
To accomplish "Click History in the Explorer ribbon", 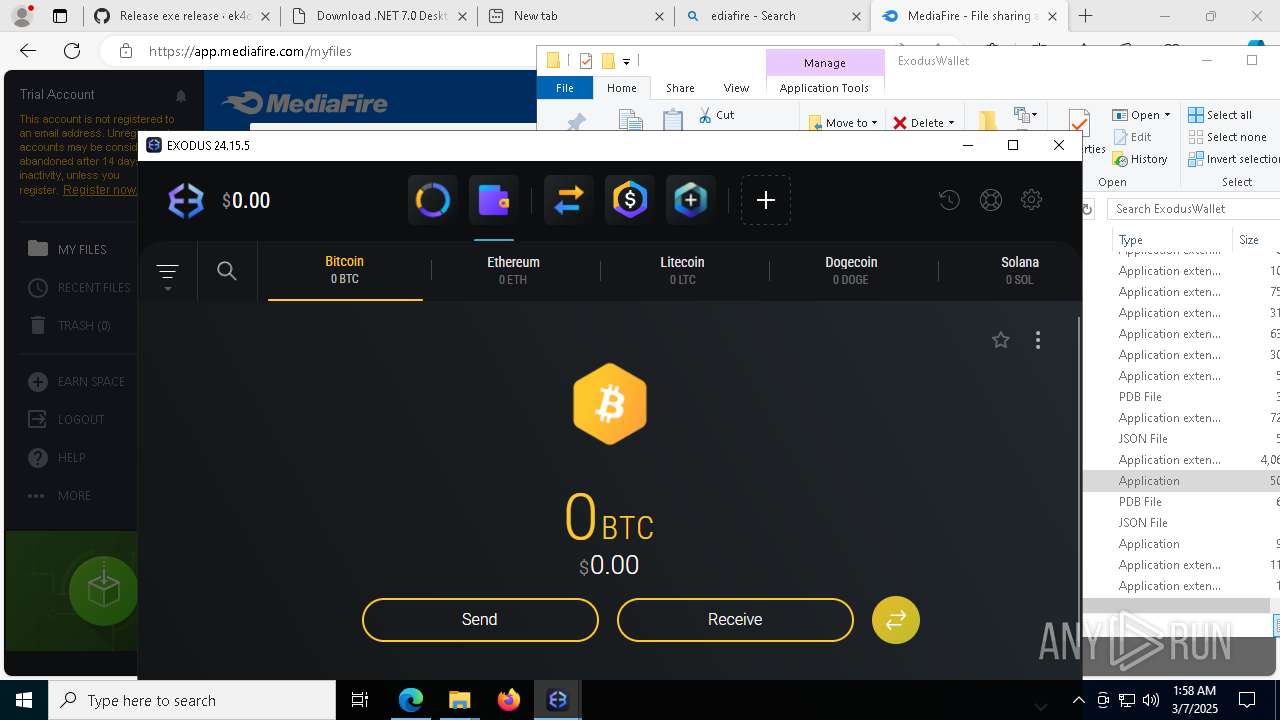I will point(1140,159).
